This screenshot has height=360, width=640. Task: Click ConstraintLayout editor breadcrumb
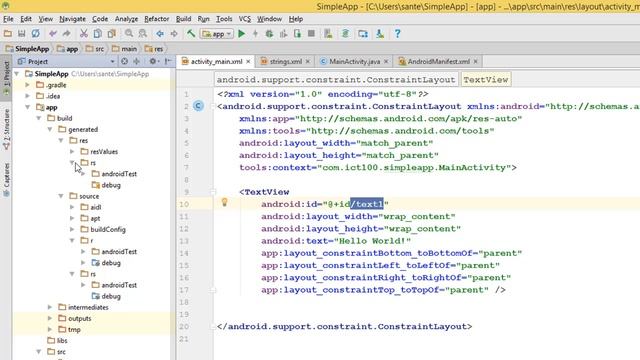(336, 80)
